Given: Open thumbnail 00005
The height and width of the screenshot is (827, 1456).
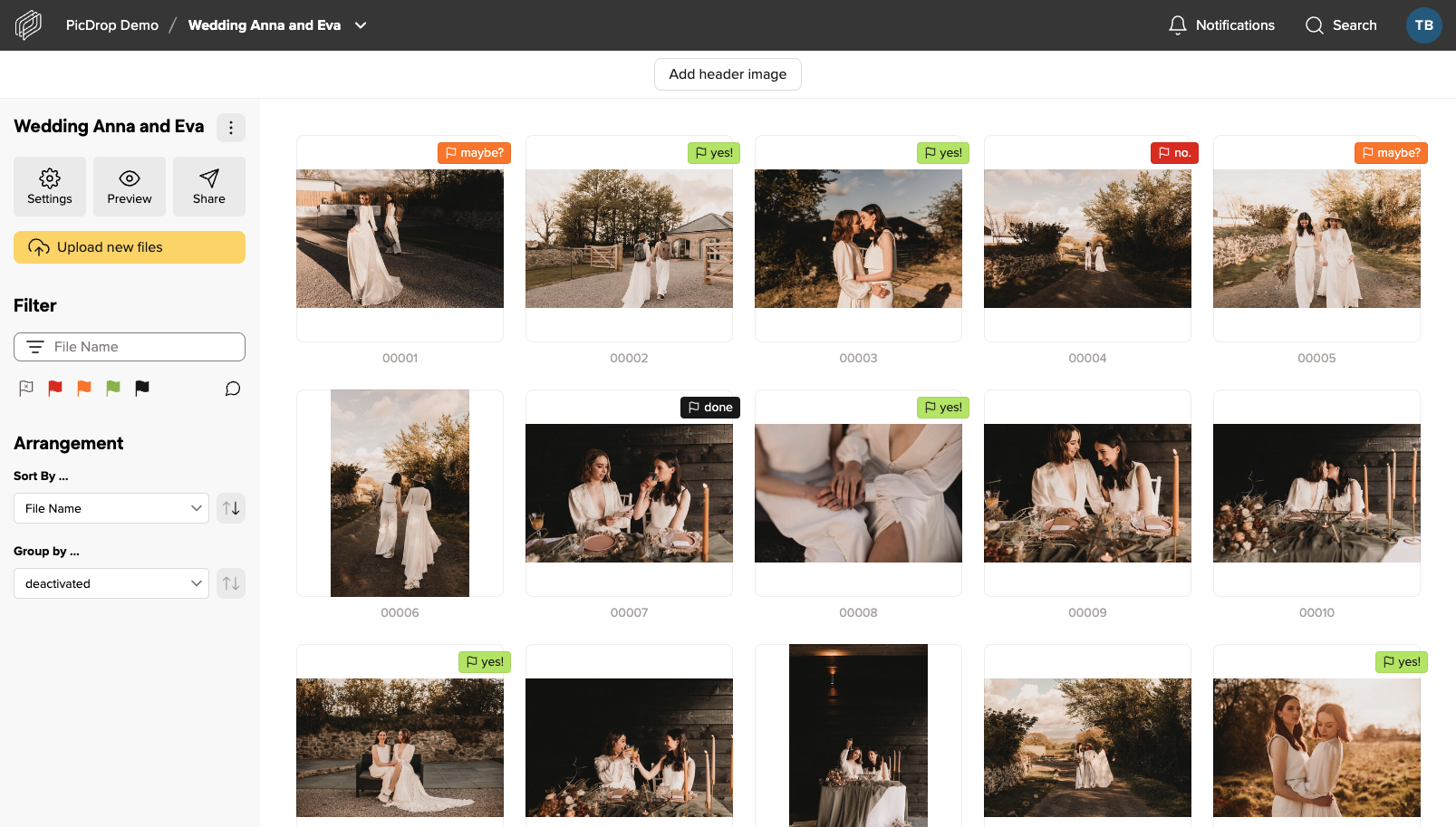Looking at the screenshot, I should [1316, 238].
